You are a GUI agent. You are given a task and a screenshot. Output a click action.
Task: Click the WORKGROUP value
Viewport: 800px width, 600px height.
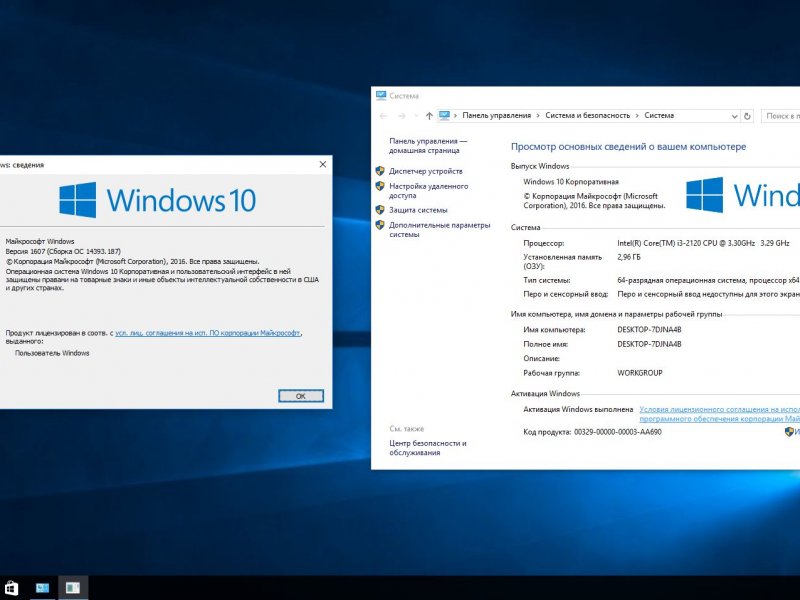click(x=640, y=373)
